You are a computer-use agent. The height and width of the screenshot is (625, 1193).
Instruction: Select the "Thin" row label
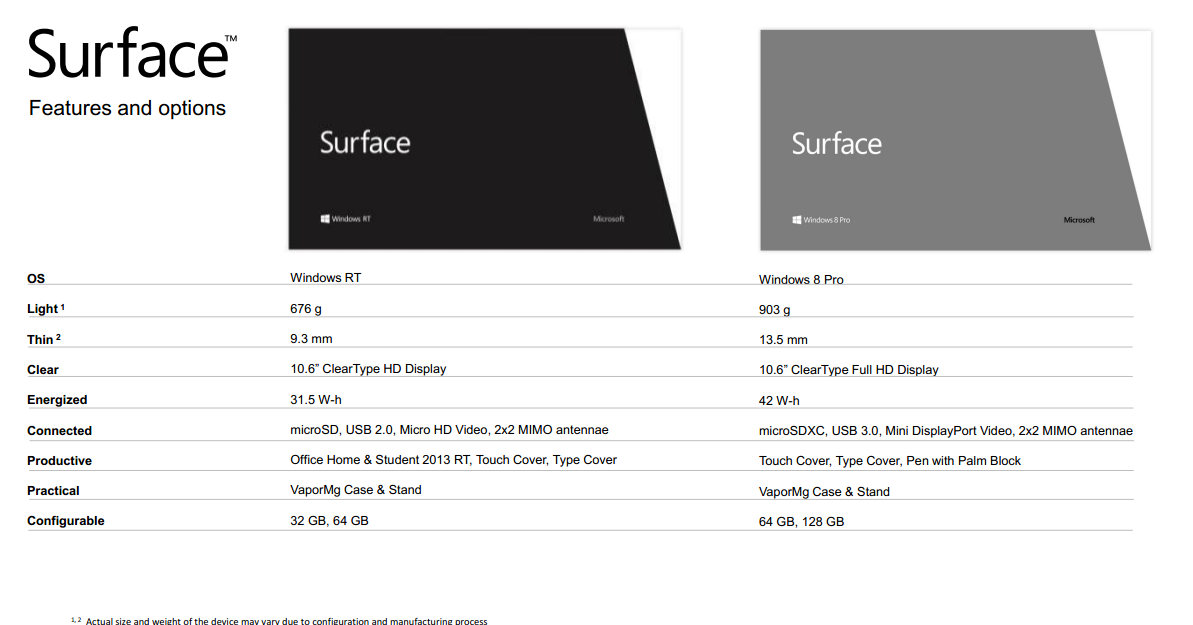coord(43,340)
